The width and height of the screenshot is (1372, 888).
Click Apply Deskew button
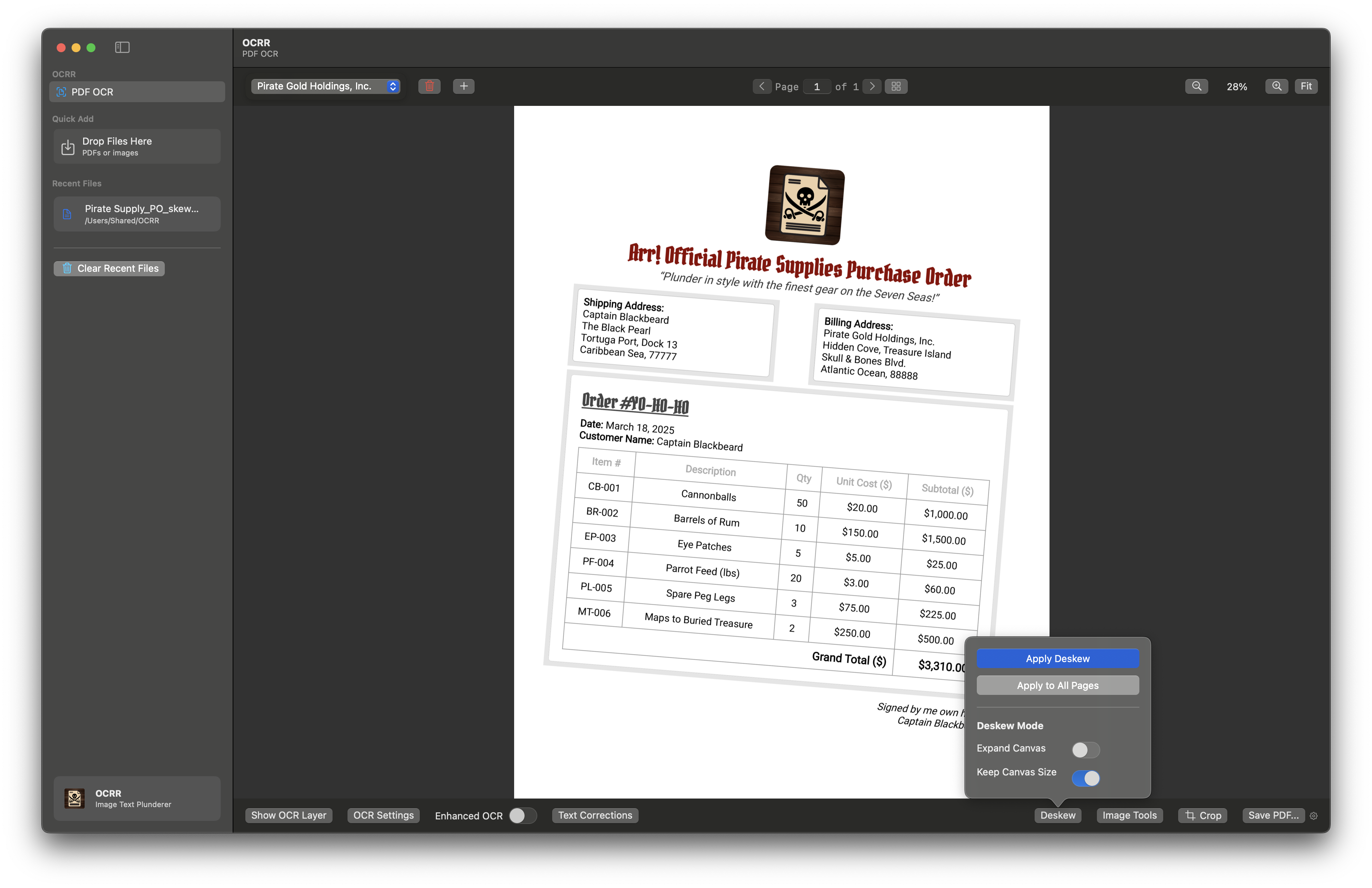[1058, 659]
